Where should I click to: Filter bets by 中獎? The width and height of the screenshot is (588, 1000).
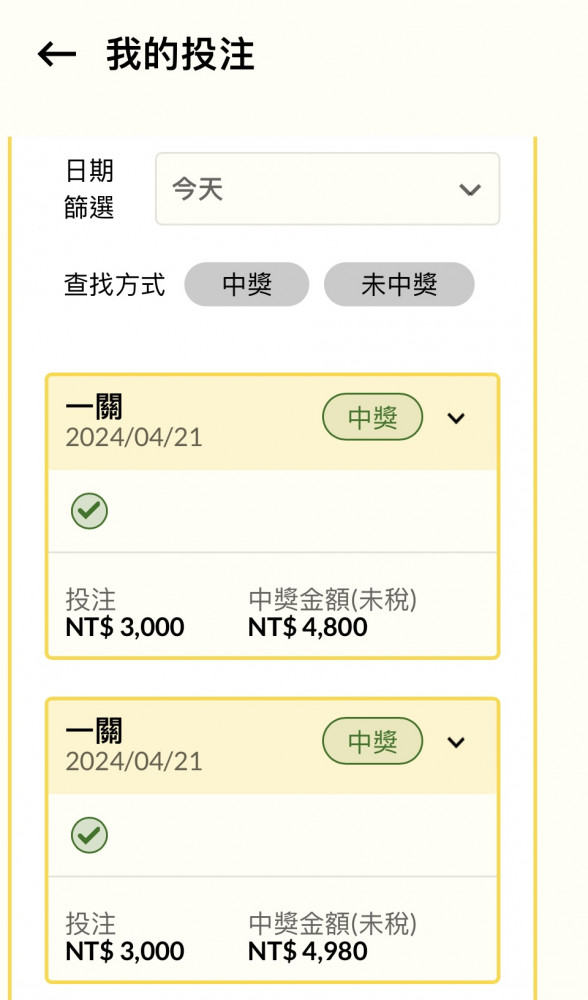[x=247, y=284]
